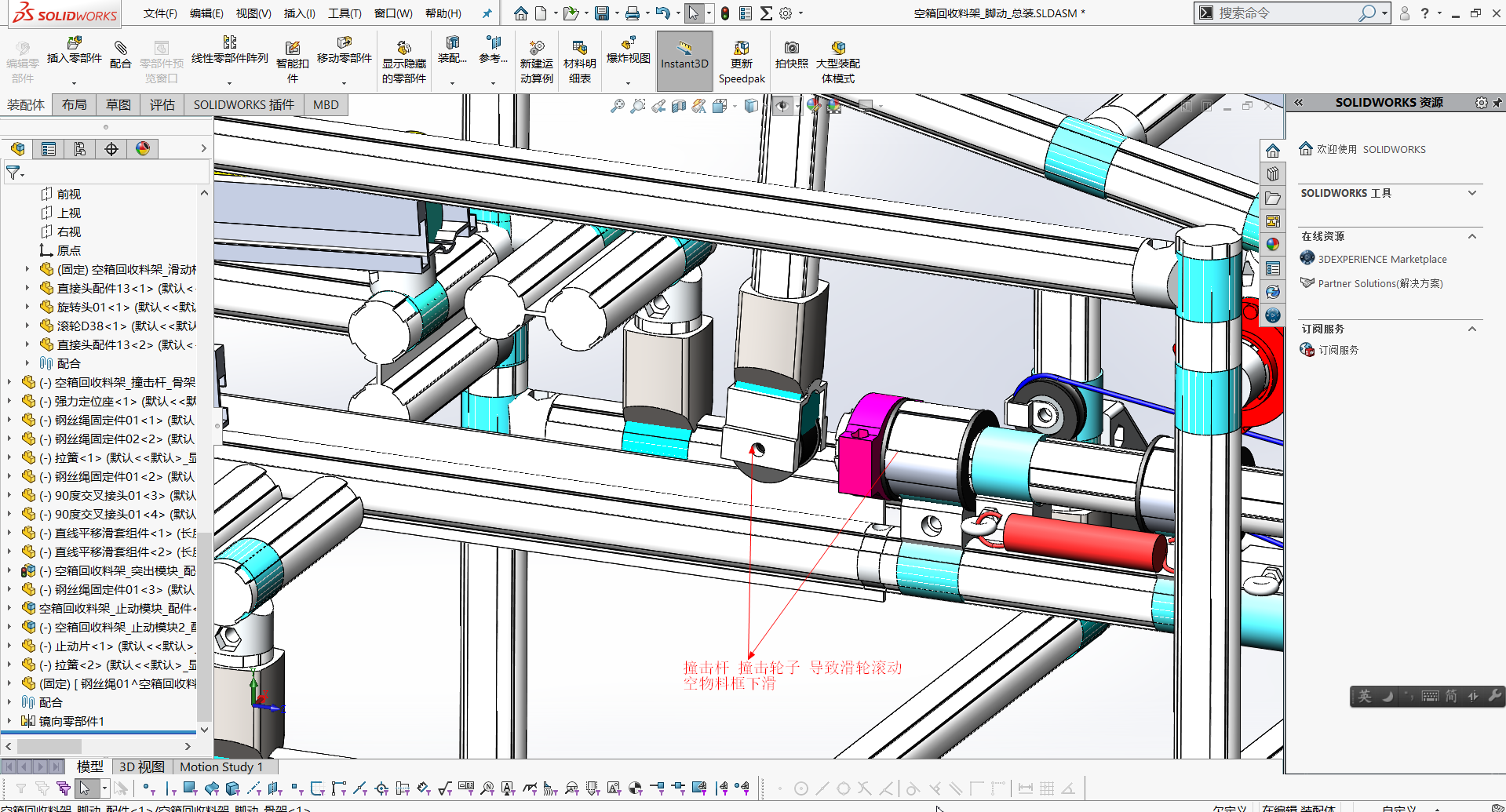Click Update Speedpak (更新 Speedpak) icon
Image resolution: width=1506 pixels, height=812 pixels.
pyautogui.click(x=742, y=48)
